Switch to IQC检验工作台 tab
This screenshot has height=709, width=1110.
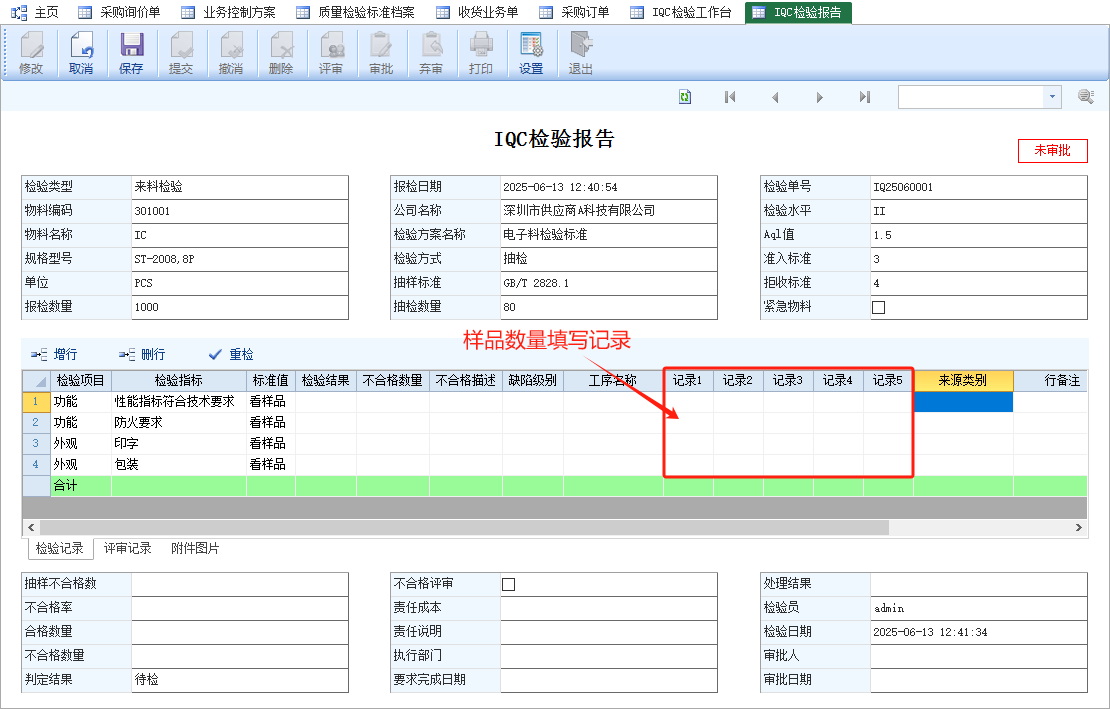click(x=681, y=12)
